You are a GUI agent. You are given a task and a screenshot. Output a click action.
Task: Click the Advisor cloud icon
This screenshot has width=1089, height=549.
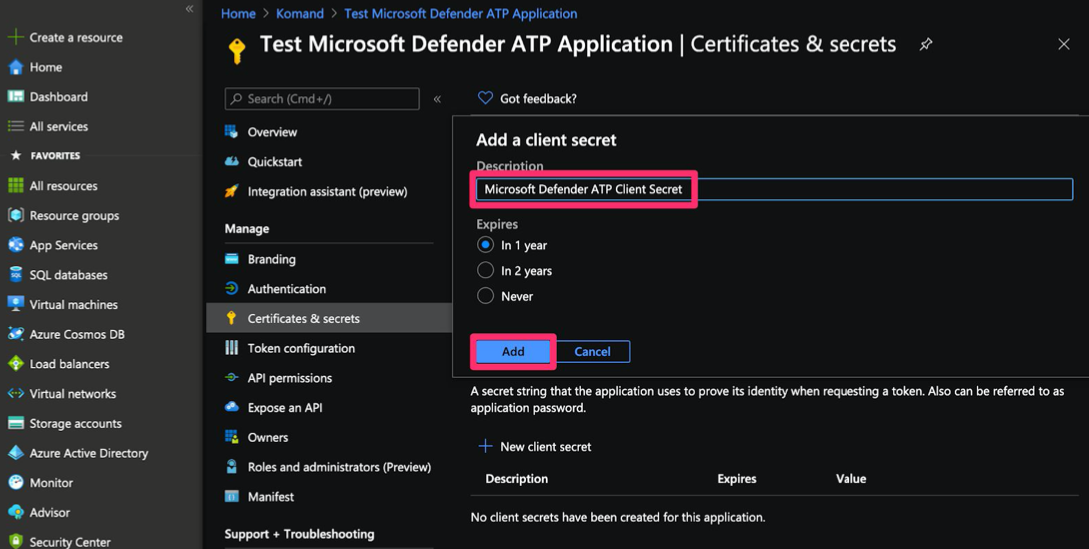pos(15,512)
